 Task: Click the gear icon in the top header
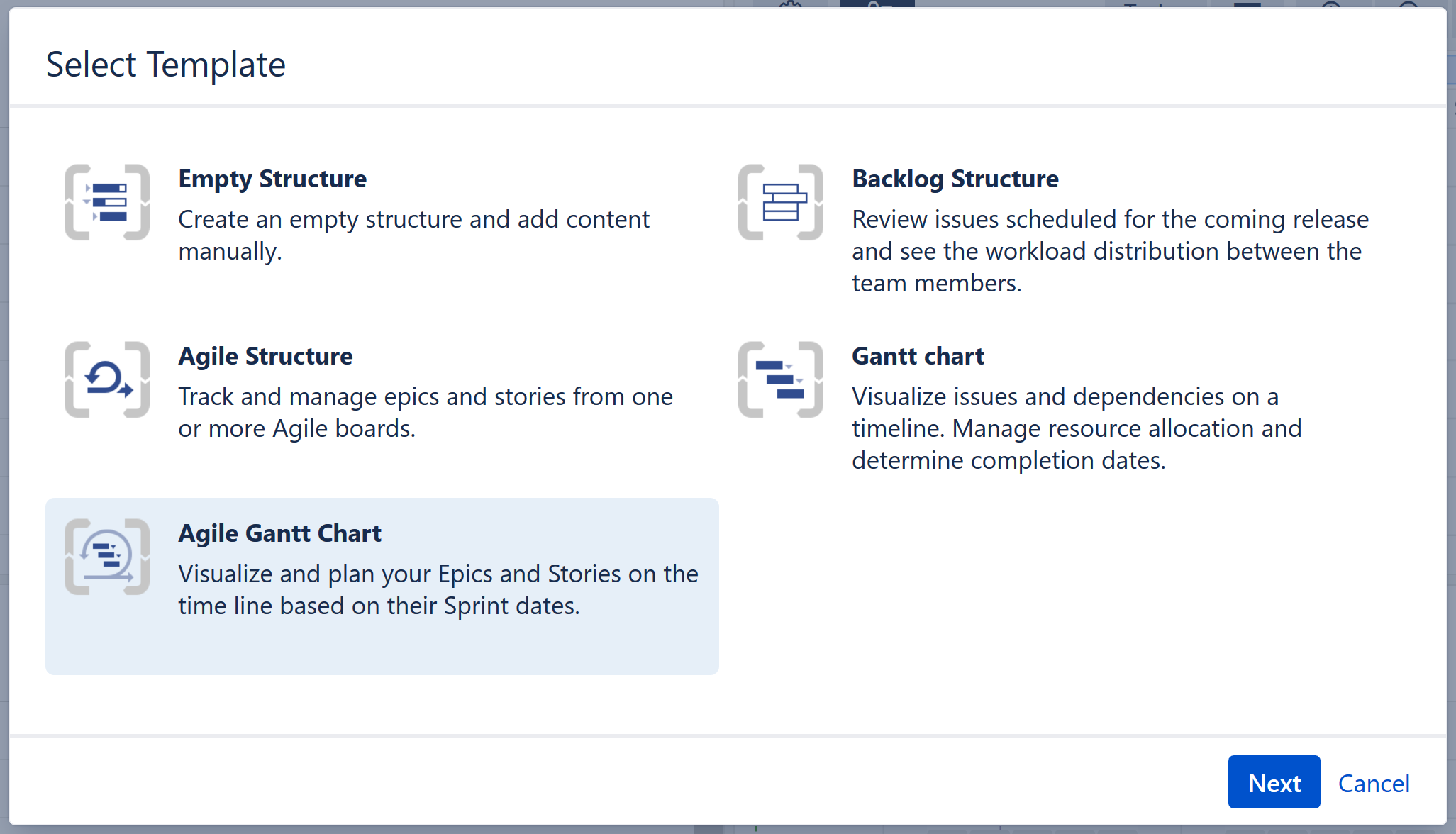point(789,6)
